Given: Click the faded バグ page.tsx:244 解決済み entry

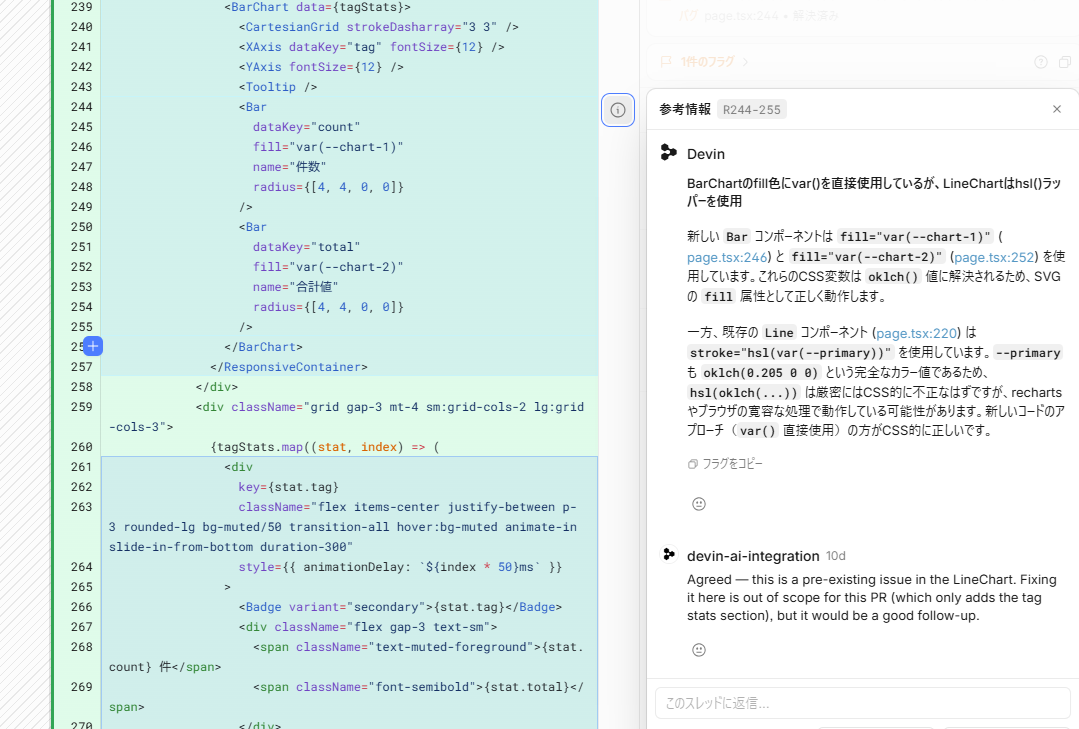Looking at the screenshot, I should 758,15.
